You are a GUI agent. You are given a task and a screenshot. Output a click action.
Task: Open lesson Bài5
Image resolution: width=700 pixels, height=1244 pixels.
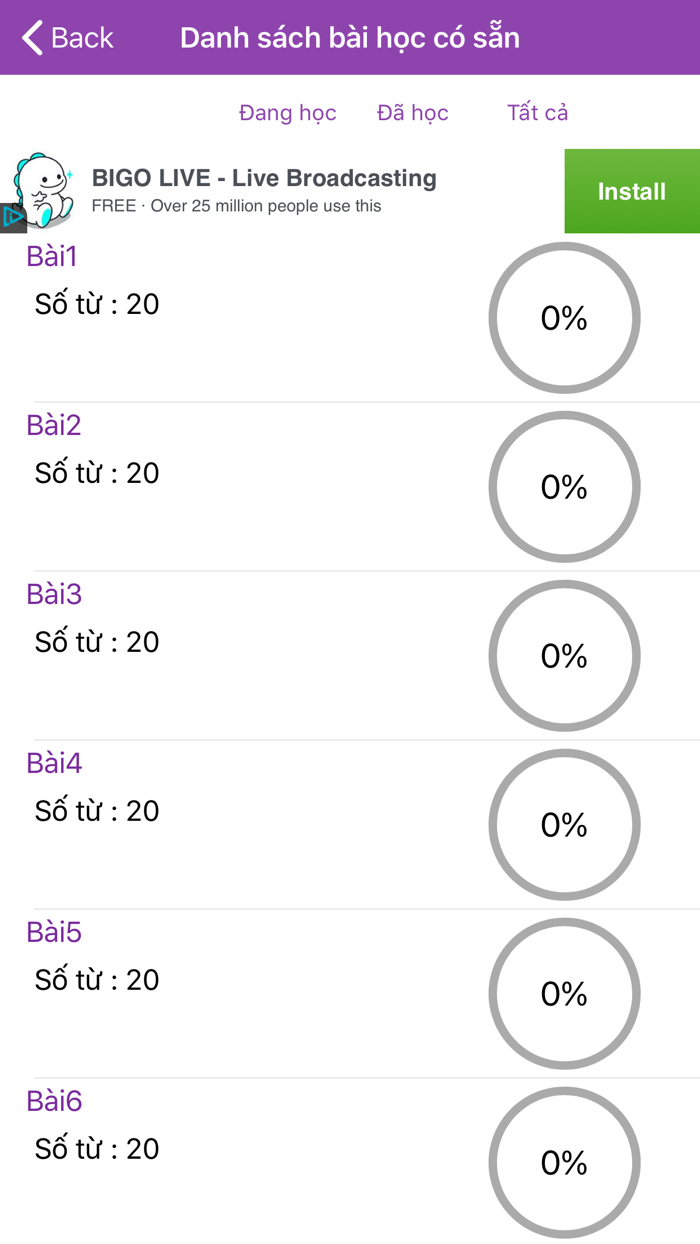[x=54, y=933]
